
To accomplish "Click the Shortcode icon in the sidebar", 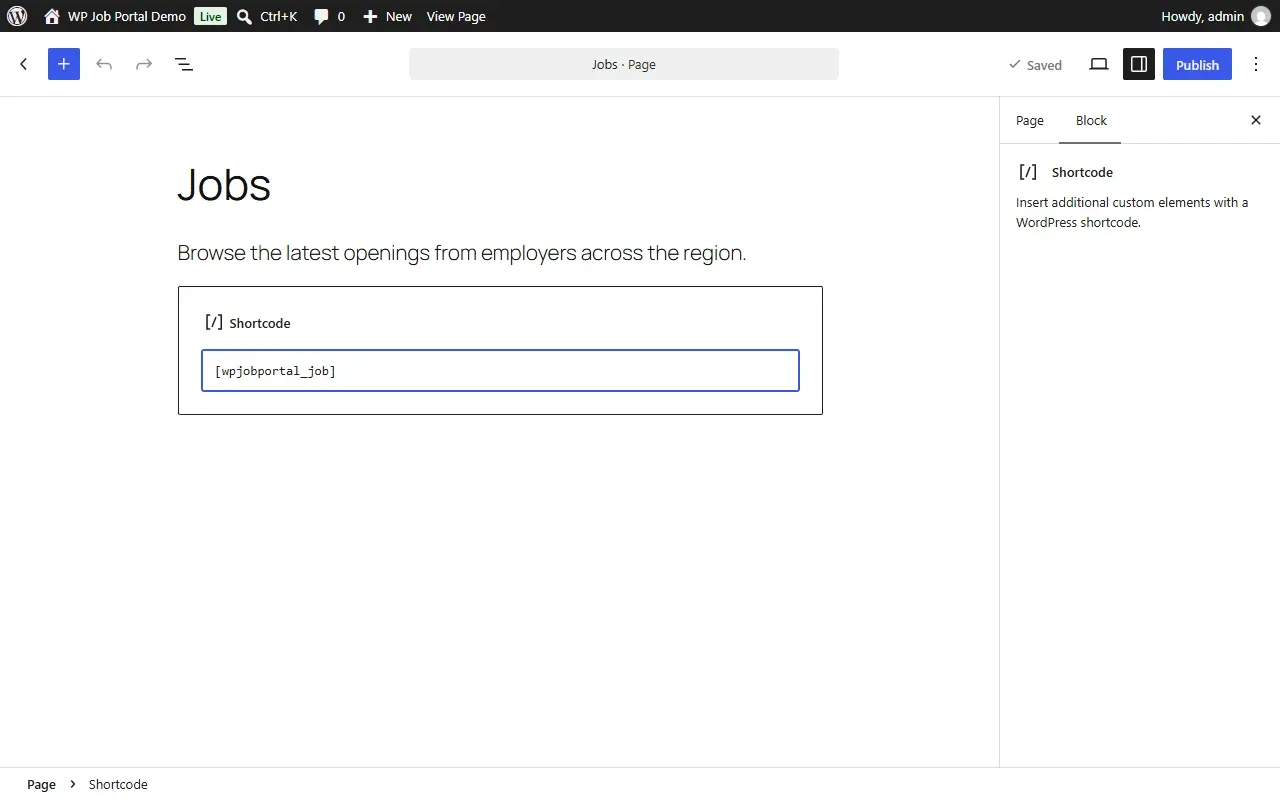I will coord(1028,172).
